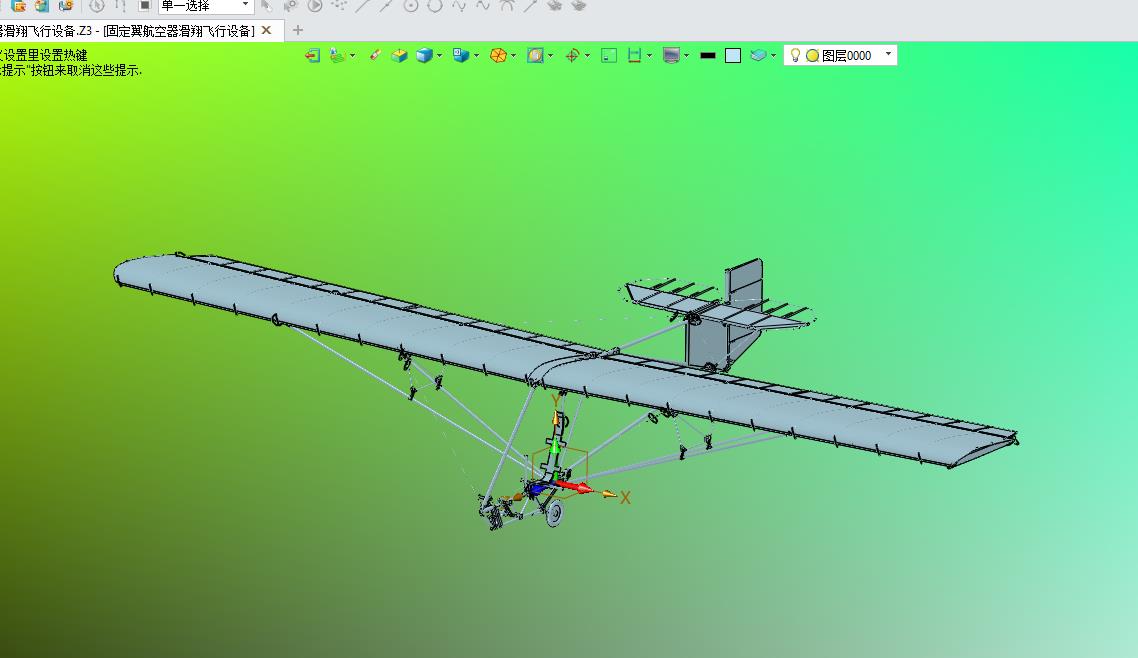Click the light blue face color swatch

click(733, 56)
